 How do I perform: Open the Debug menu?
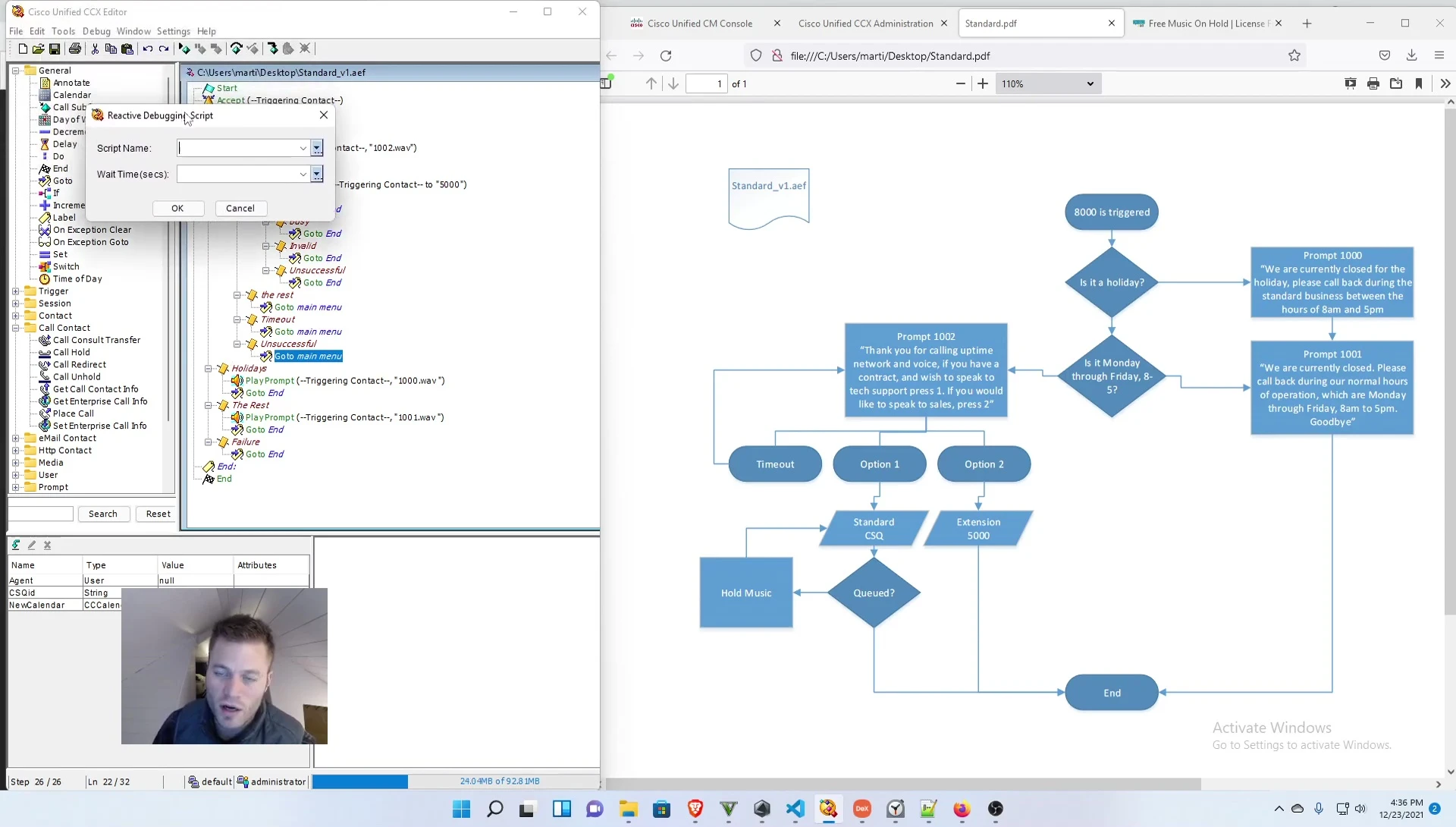[96, 31]
